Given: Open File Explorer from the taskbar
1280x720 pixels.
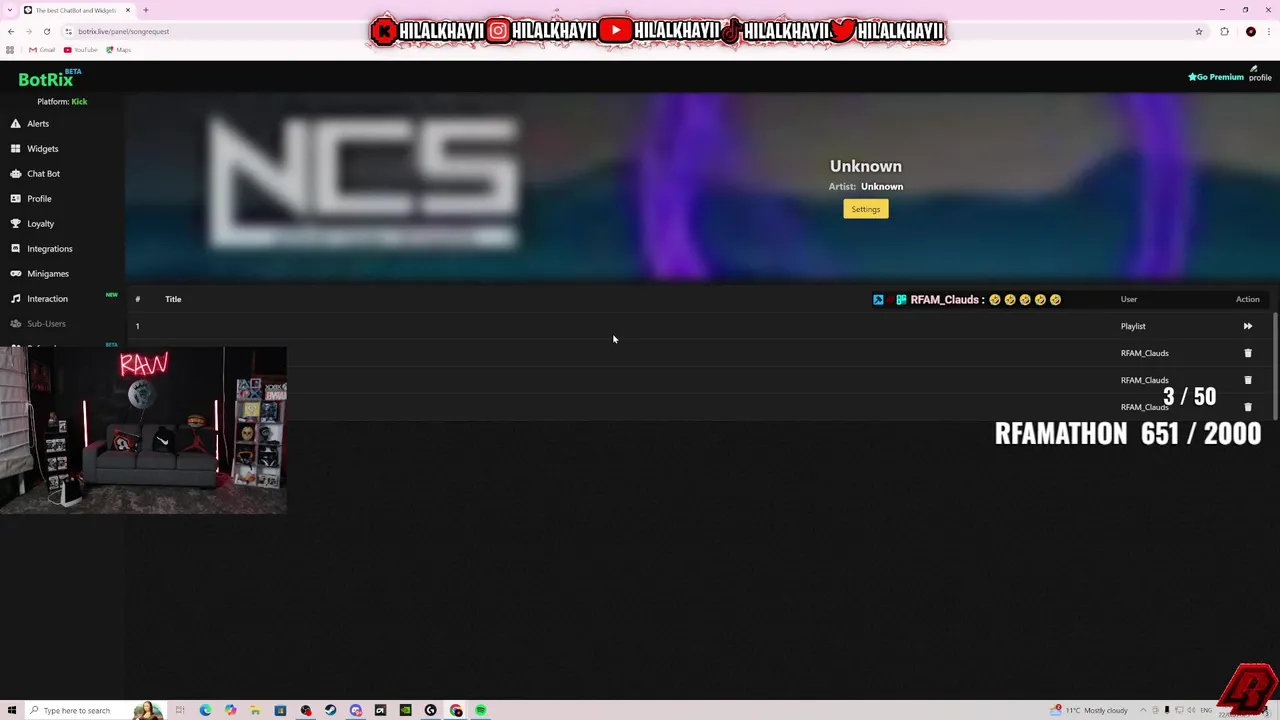Looking at the screenshot, I should [255, 710].
